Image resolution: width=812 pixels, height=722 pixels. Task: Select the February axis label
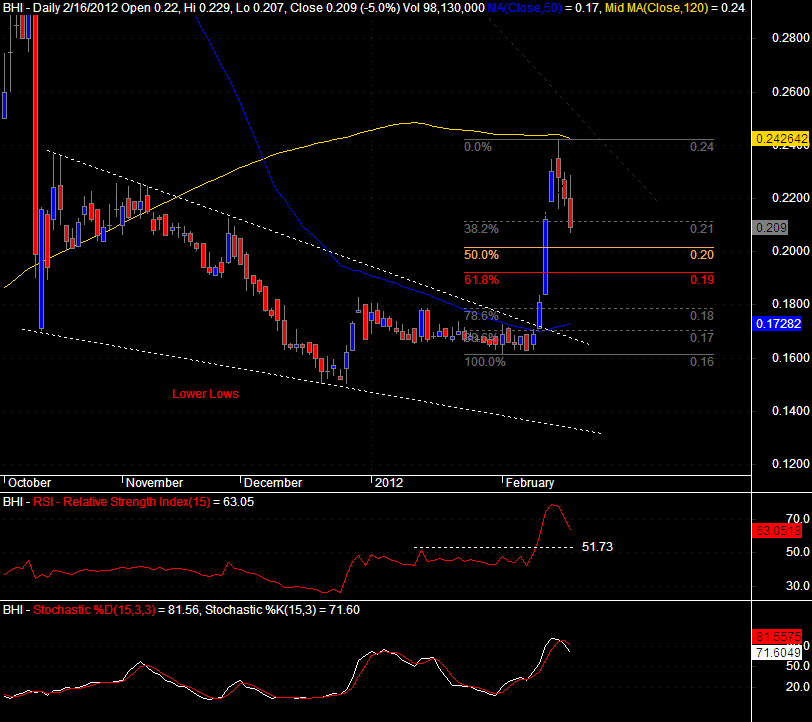[x=531, y=482]
